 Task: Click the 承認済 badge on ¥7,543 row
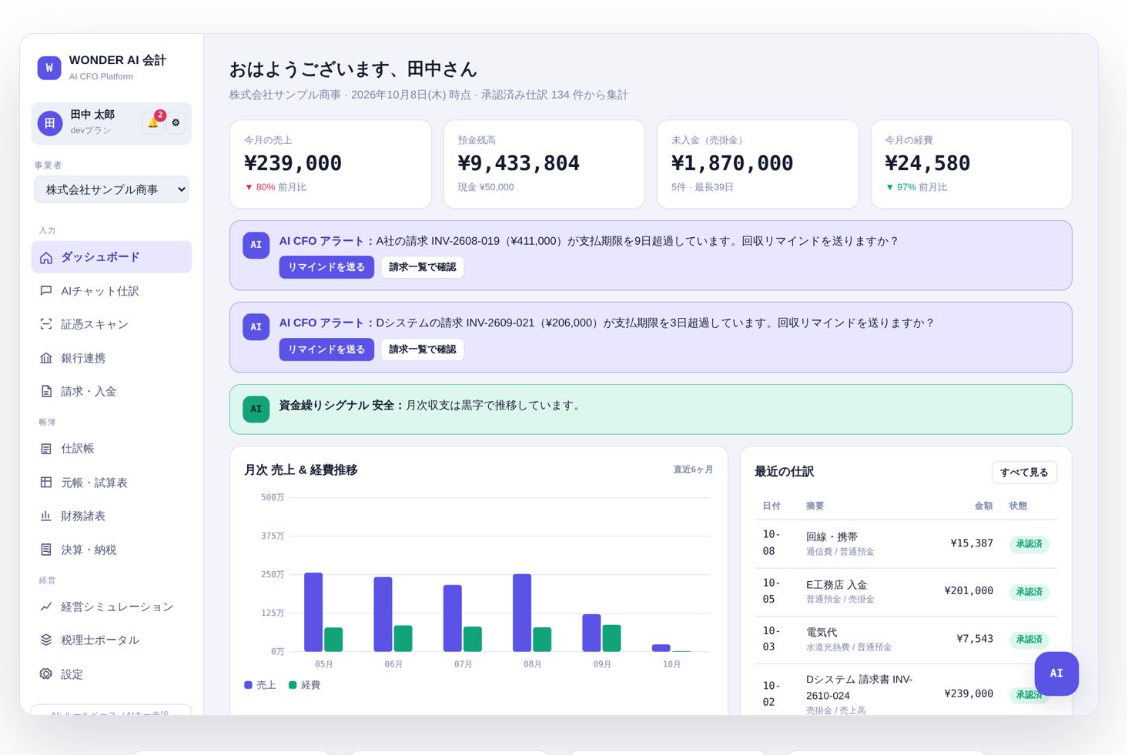[x=1029, y=639]
